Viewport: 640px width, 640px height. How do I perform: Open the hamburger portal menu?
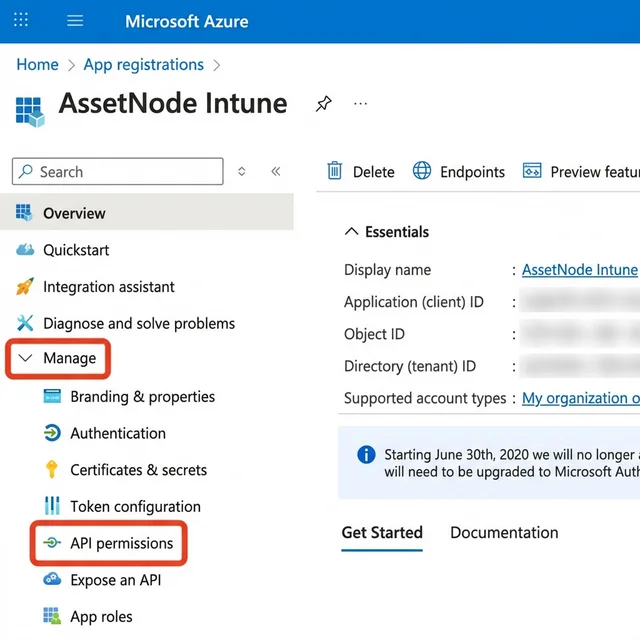coord(75,20)
